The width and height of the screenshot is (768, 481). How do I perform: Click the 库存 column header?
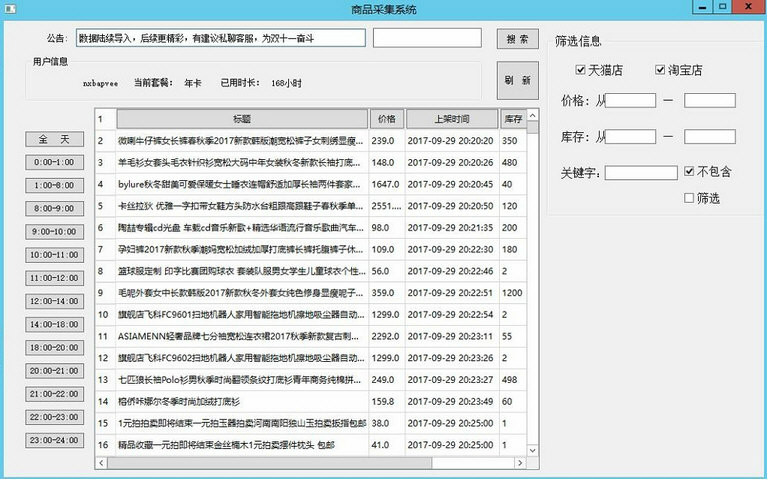(x=512, y=119)
